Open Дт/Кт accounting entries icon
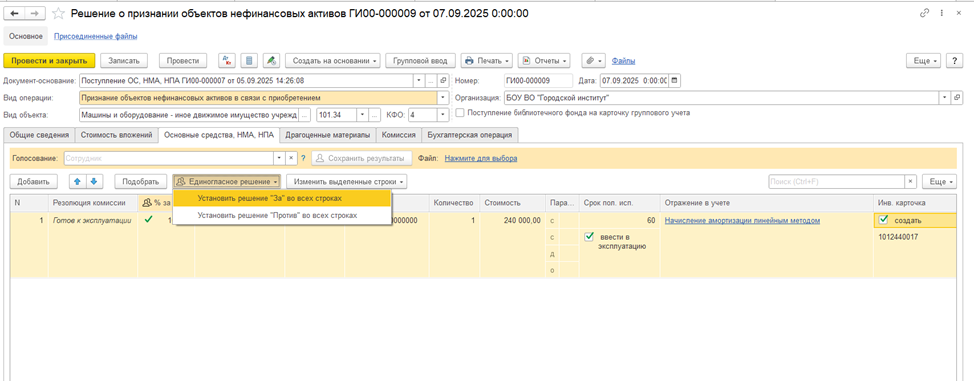 227,61
